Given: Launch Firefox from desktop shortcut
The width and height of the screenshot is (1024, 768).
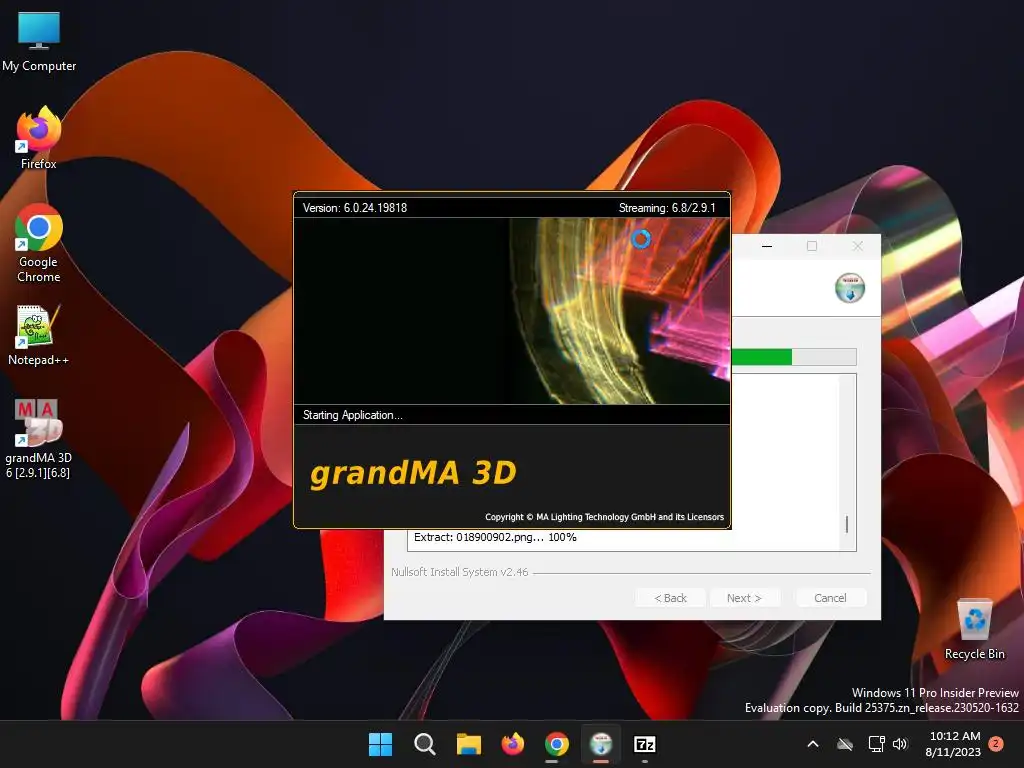Looking at the screenshot, I should pos(39,138).
